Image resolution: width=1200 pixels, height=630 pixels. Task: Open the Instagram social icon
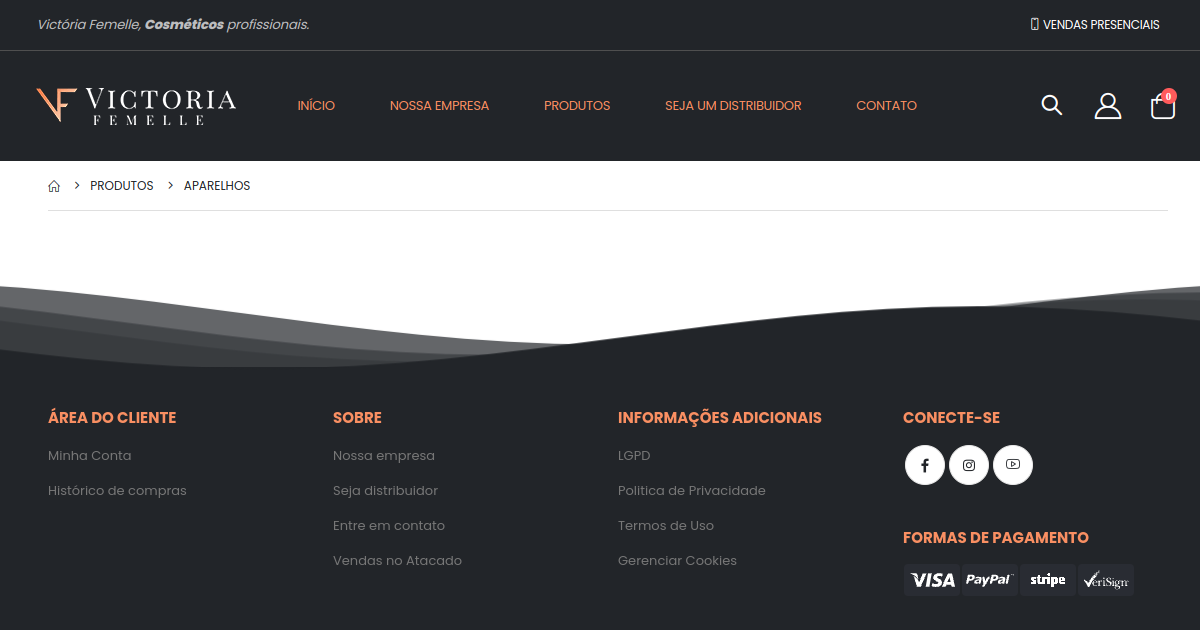click(x=969, y=465)
